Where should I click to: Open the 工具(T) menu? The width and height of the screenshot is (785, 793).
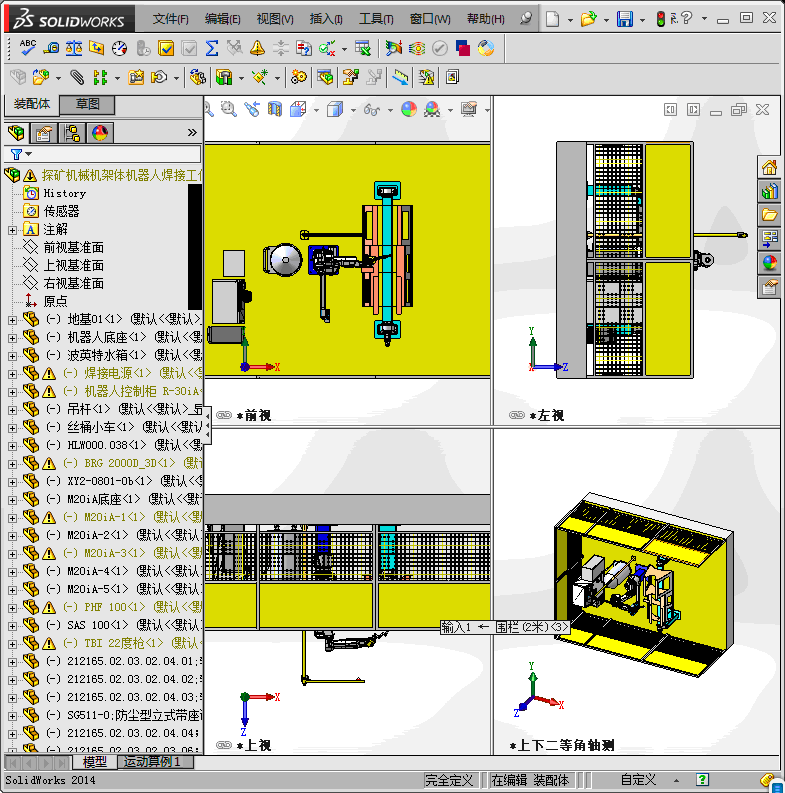click(x=376, y=19)
